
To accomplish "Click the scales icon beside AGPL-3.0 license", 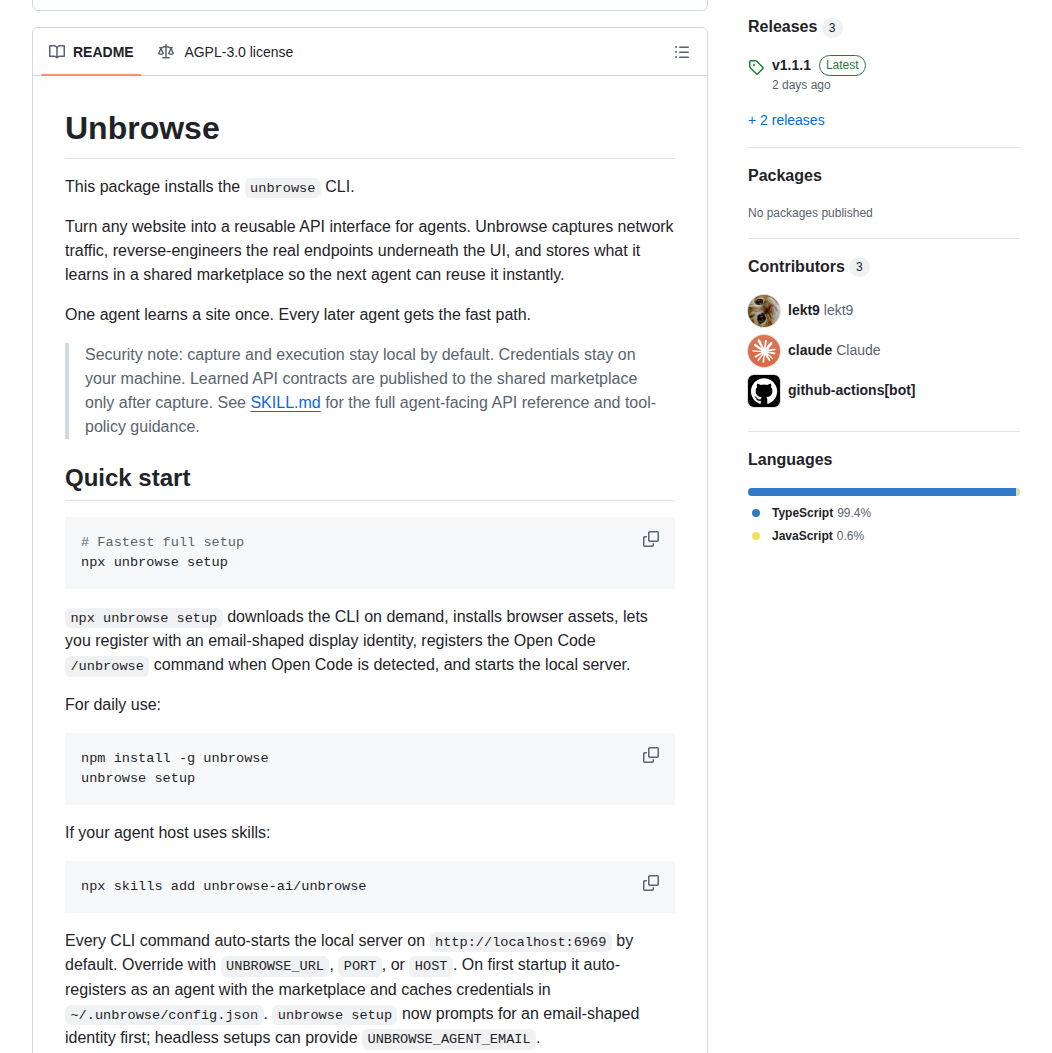I will 166,52.
